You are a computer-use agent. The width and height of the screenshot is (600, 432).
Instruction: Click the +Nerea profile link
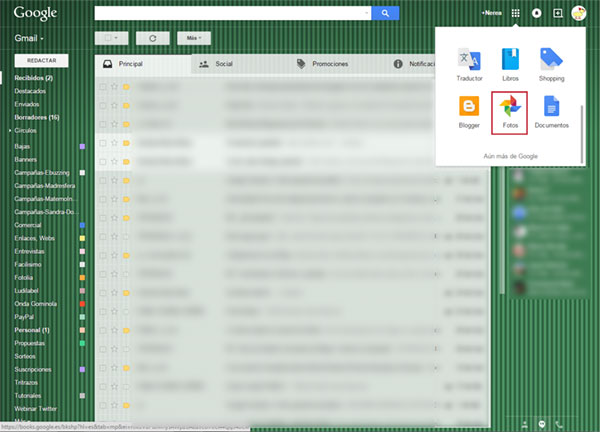point(491,13)
